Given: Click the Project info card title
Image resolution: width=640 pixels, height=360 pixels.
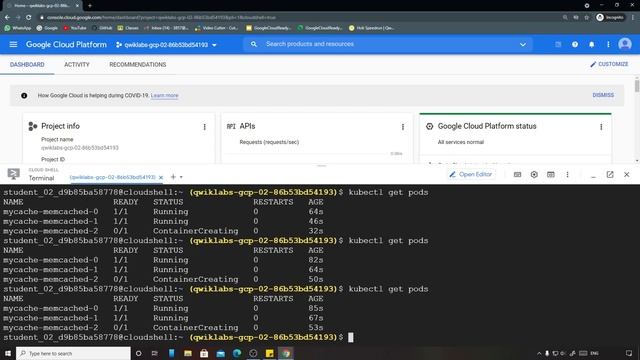Looking at the screenshot, I should click(60, 126).
